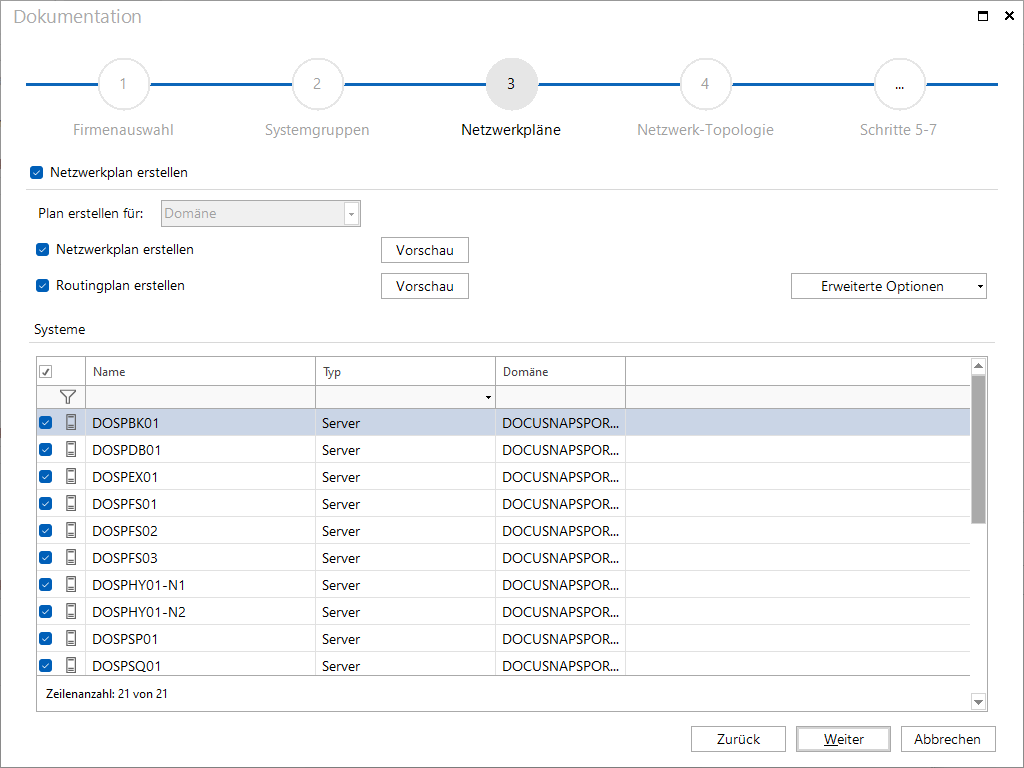This screenshot has width=1024, height=768.
Task: Click the server icon beside DOSPDB01
Action: (x=71, y=449)
